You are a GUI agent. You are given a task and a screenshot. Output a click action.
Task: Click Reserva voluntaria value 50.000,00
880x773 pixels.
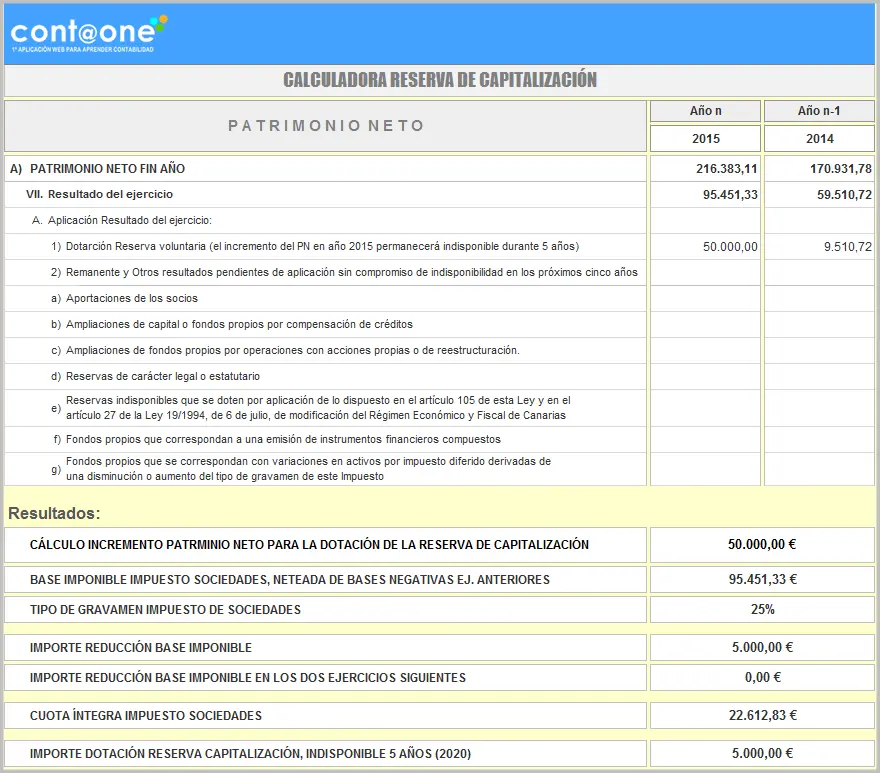pyautogui.click(x=705, y=246)
